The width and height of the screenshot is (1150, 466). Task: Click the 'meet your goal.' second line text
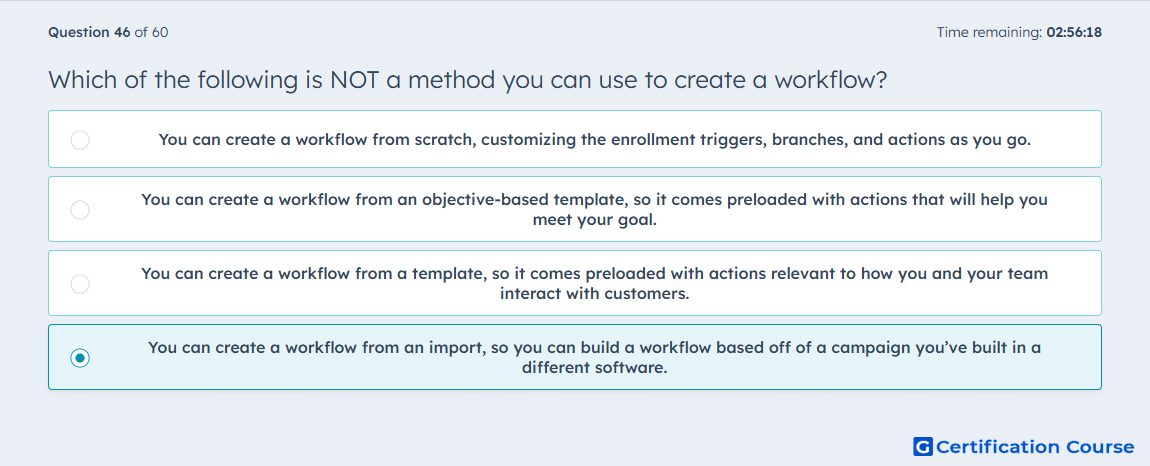pos(595,219)
